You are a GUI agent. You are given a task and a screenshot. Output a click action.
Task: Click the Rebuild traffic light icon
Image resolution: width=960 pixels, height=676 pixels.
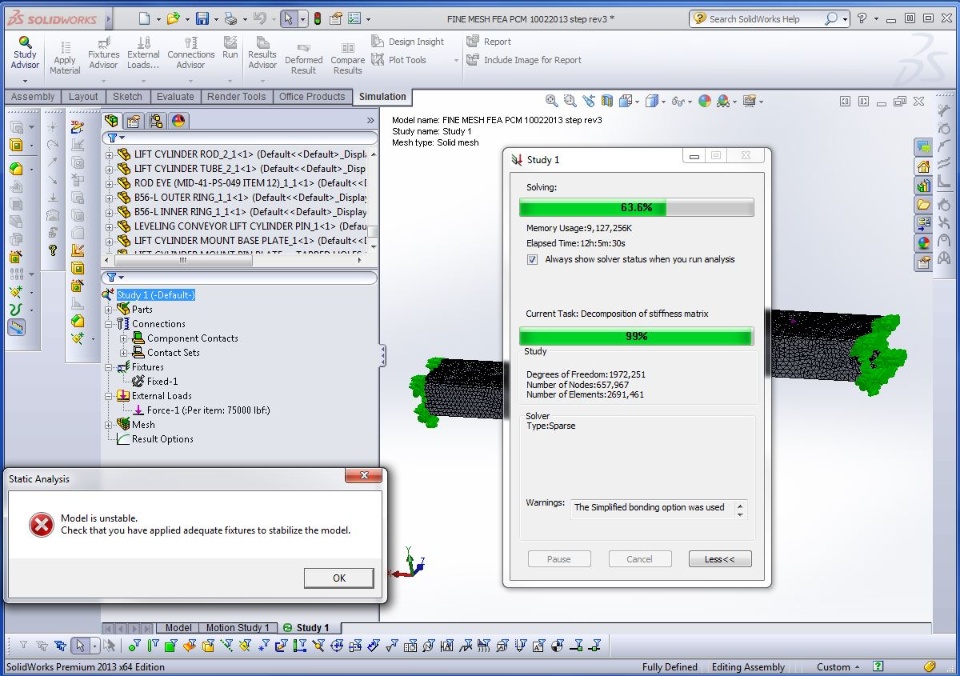(317, 19)
